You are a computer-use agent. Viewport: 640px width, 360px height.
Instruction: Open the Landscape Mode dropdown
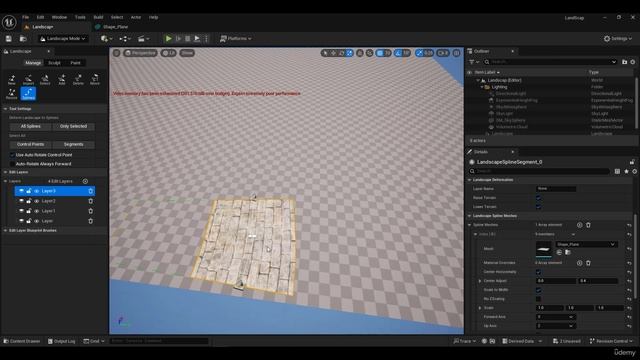point(63,38)
